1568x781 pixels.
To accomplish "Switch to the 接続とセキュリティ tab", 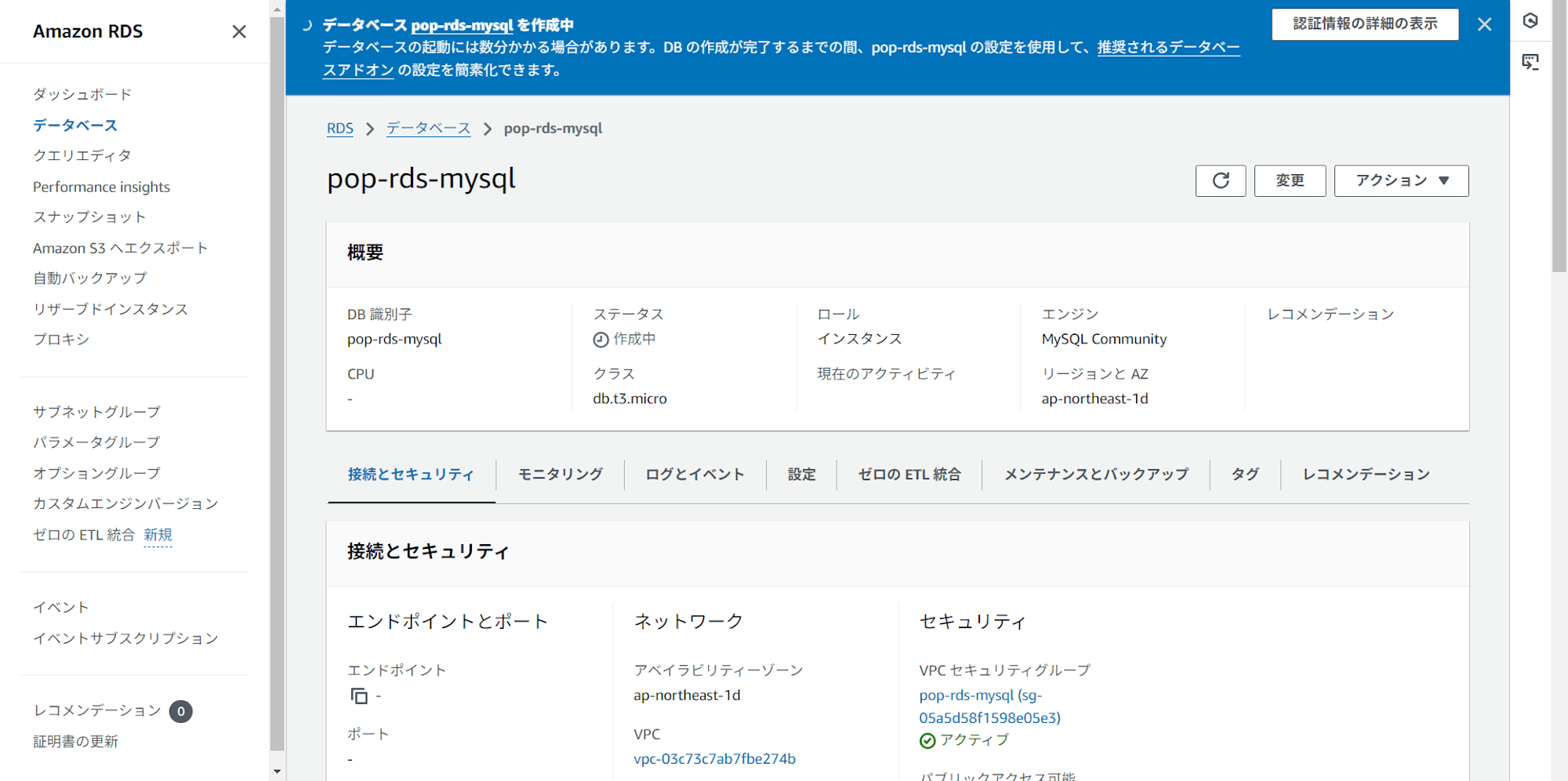I will coord(411,474).
